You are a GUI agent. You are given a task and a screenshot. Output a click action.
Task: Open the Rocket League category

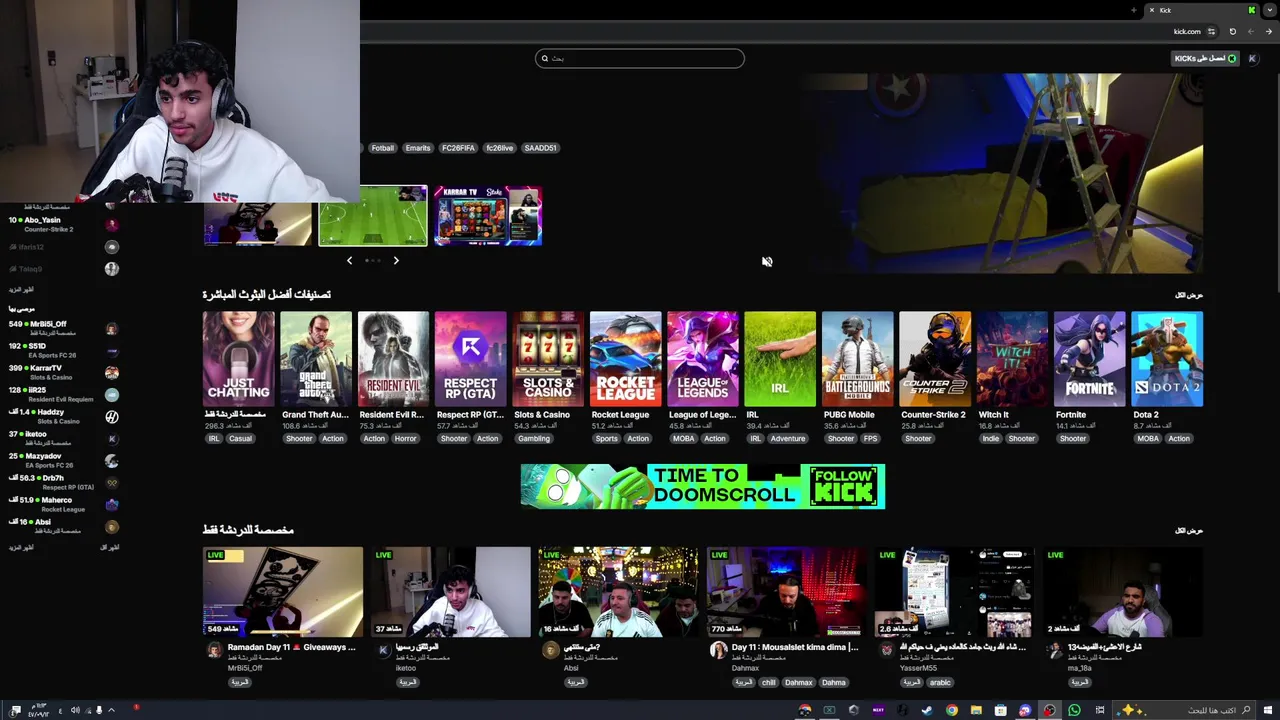pos(625,359)
